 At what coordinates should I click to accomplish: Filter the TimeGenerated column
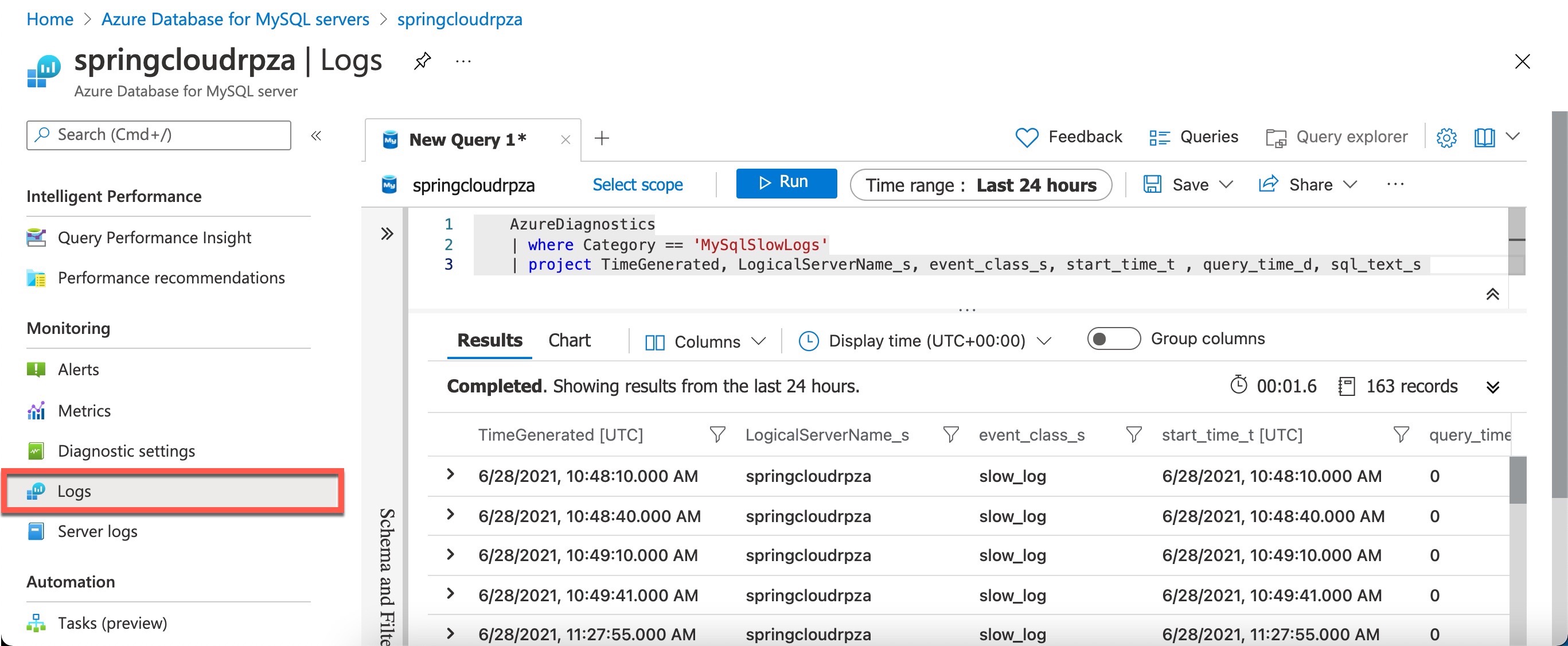click(717, 435)
